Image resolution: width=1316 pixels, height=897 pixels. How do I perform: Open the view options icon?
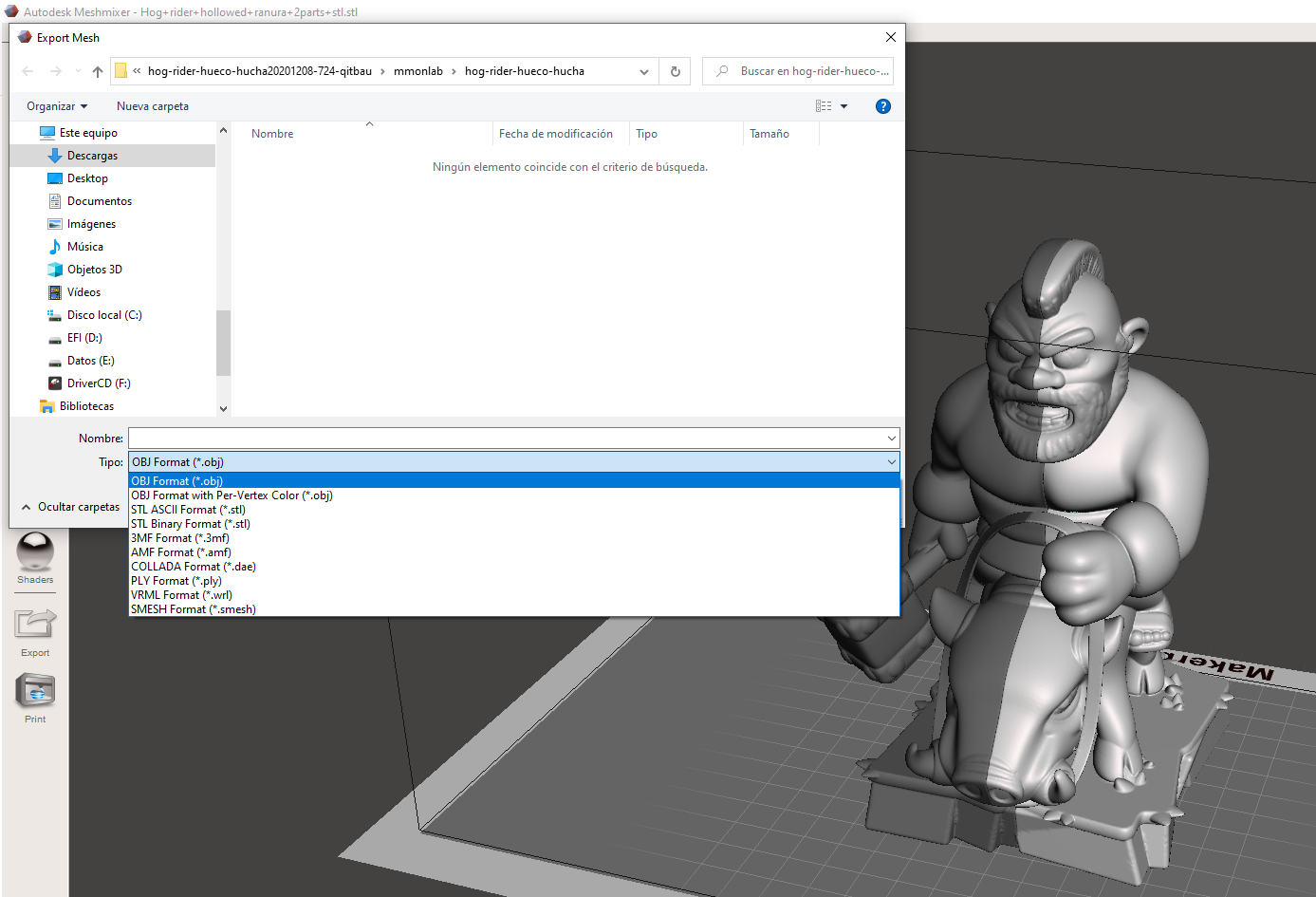point(824,106)
